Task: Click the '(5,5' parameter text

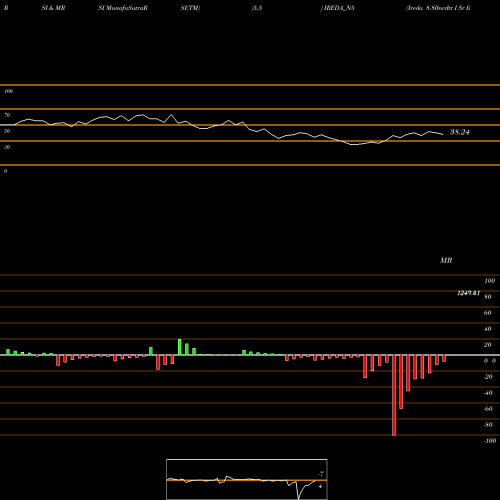Action: (257, 8)
